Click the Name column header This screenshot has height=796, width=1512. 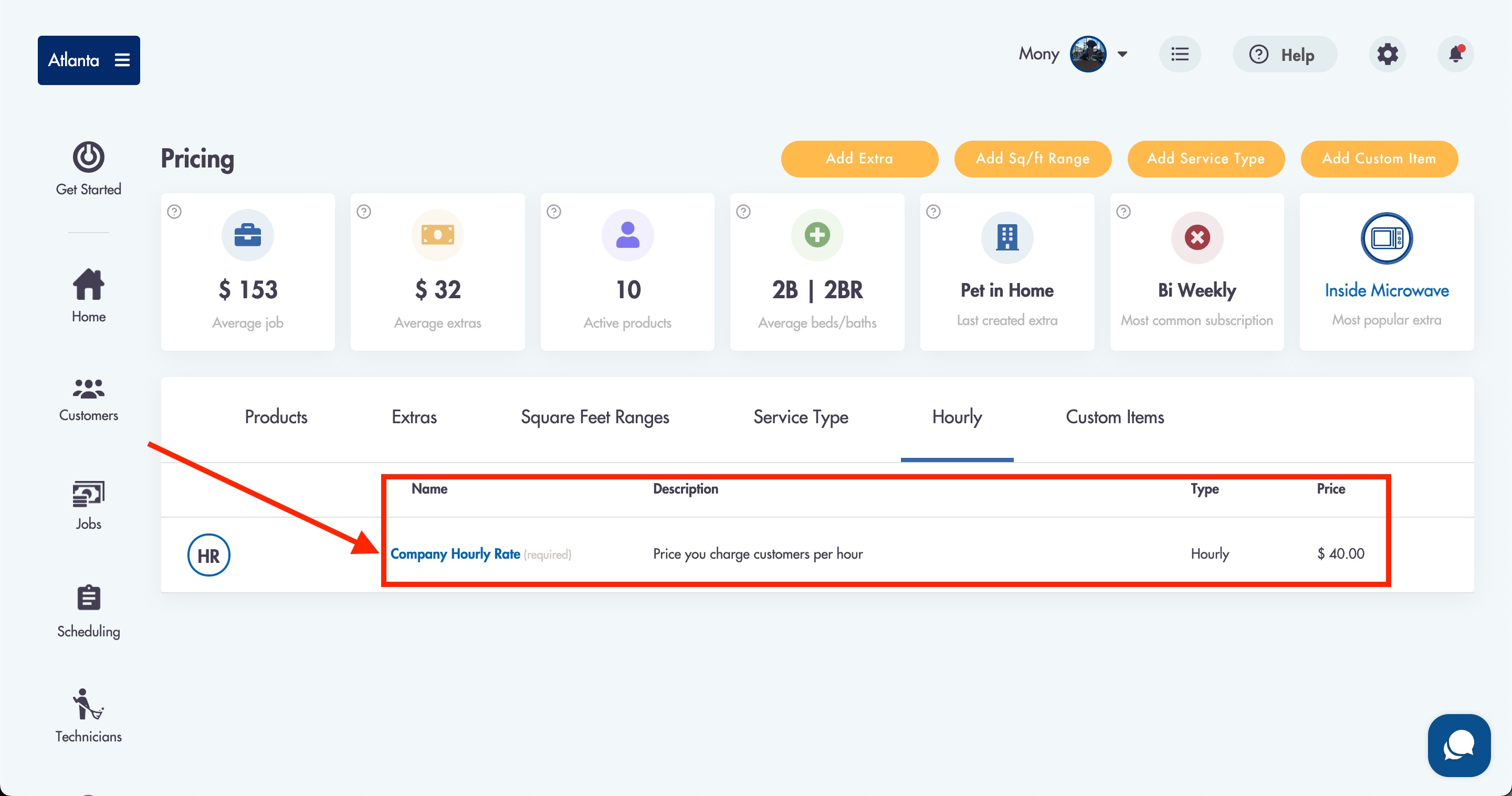(429, 489)
